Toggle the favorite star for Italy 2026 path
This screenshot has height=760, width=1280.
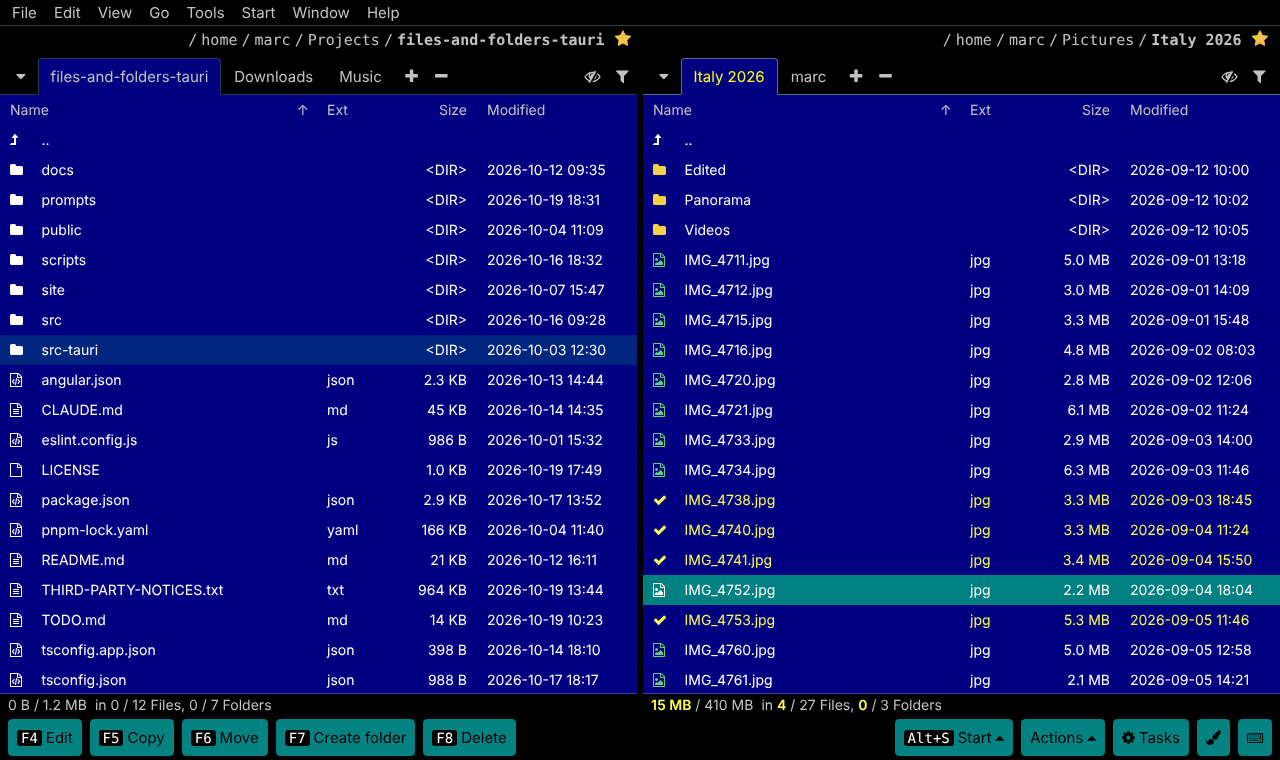(1260, 39)
